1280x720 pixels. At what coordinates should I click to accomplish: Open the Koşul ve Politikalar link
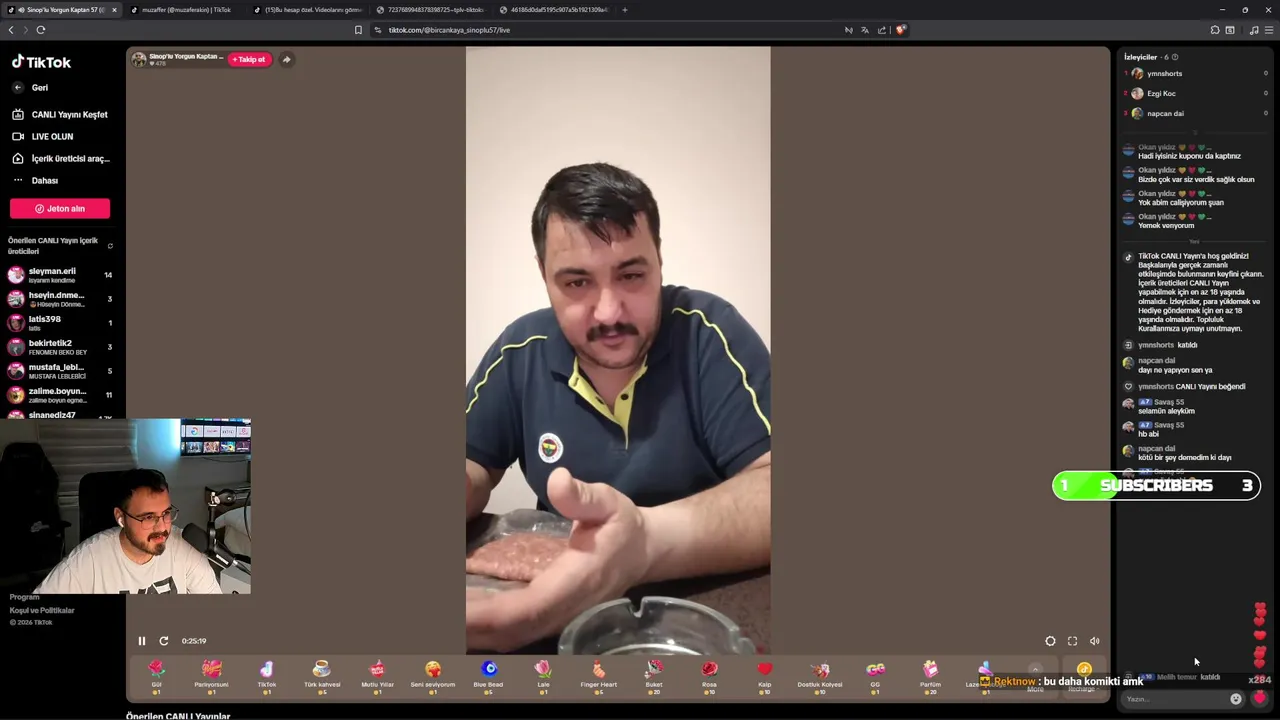pos(42,610)
